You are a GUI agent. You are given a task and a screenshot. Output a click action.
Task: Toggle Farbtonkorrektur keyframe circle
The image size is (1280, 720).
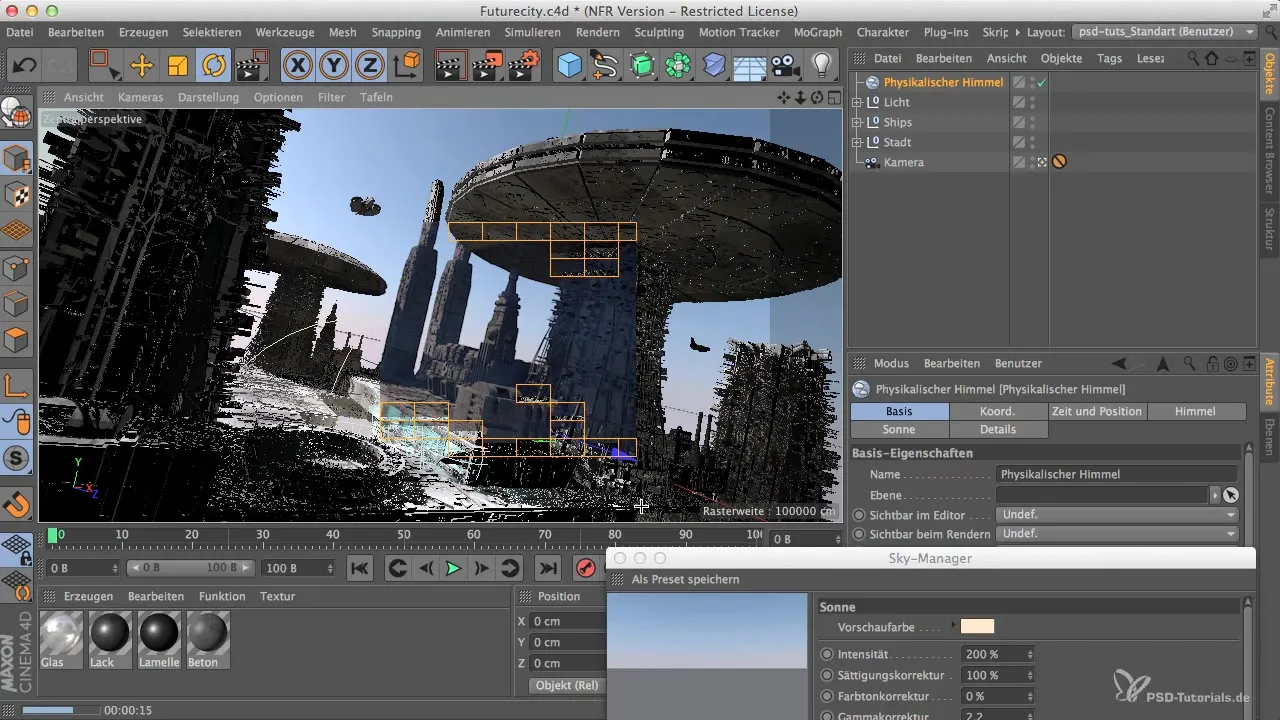[x=827, y=696]
